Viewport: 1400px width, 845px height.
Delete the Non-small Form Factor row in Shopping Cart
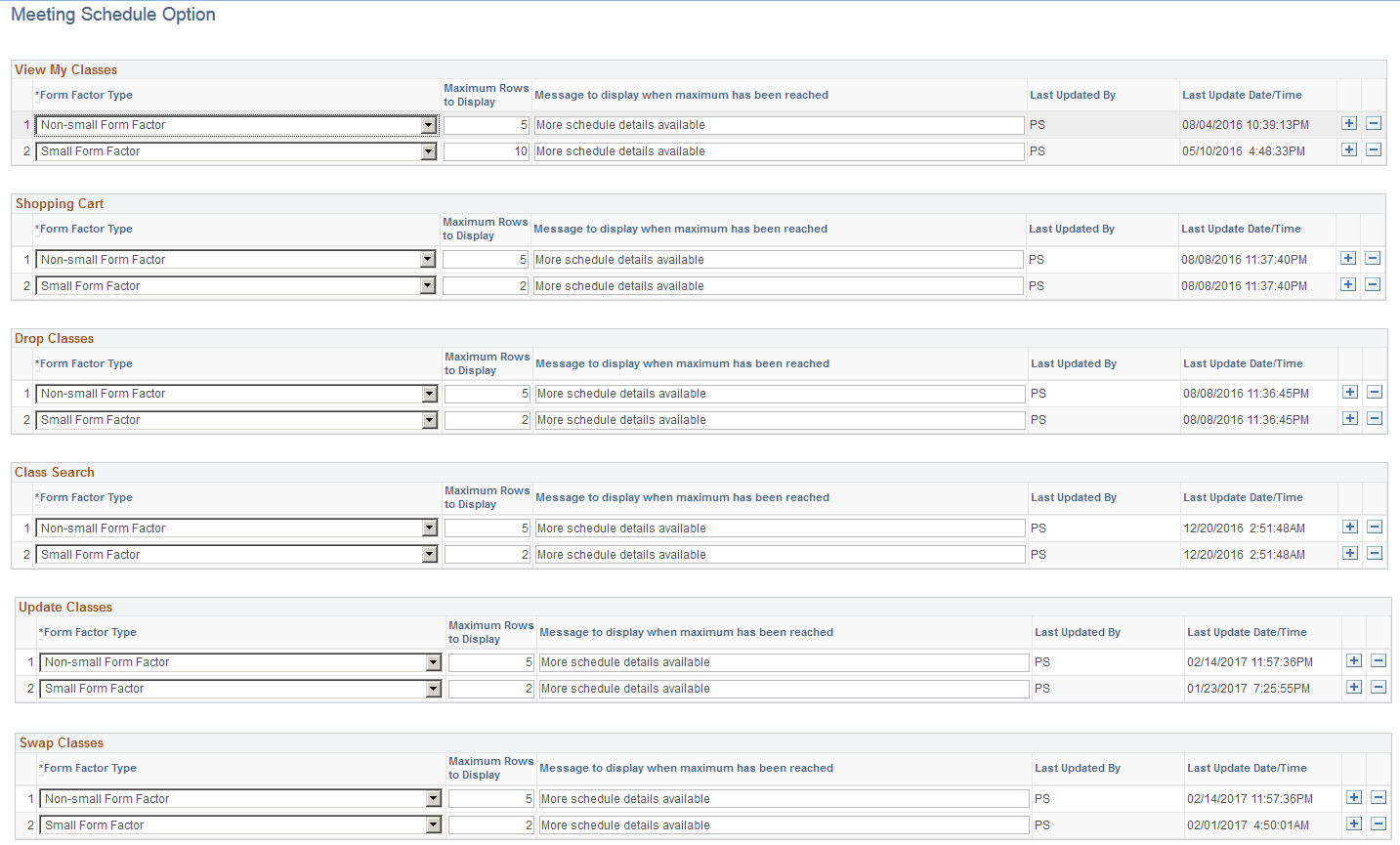click(1375, 258)
